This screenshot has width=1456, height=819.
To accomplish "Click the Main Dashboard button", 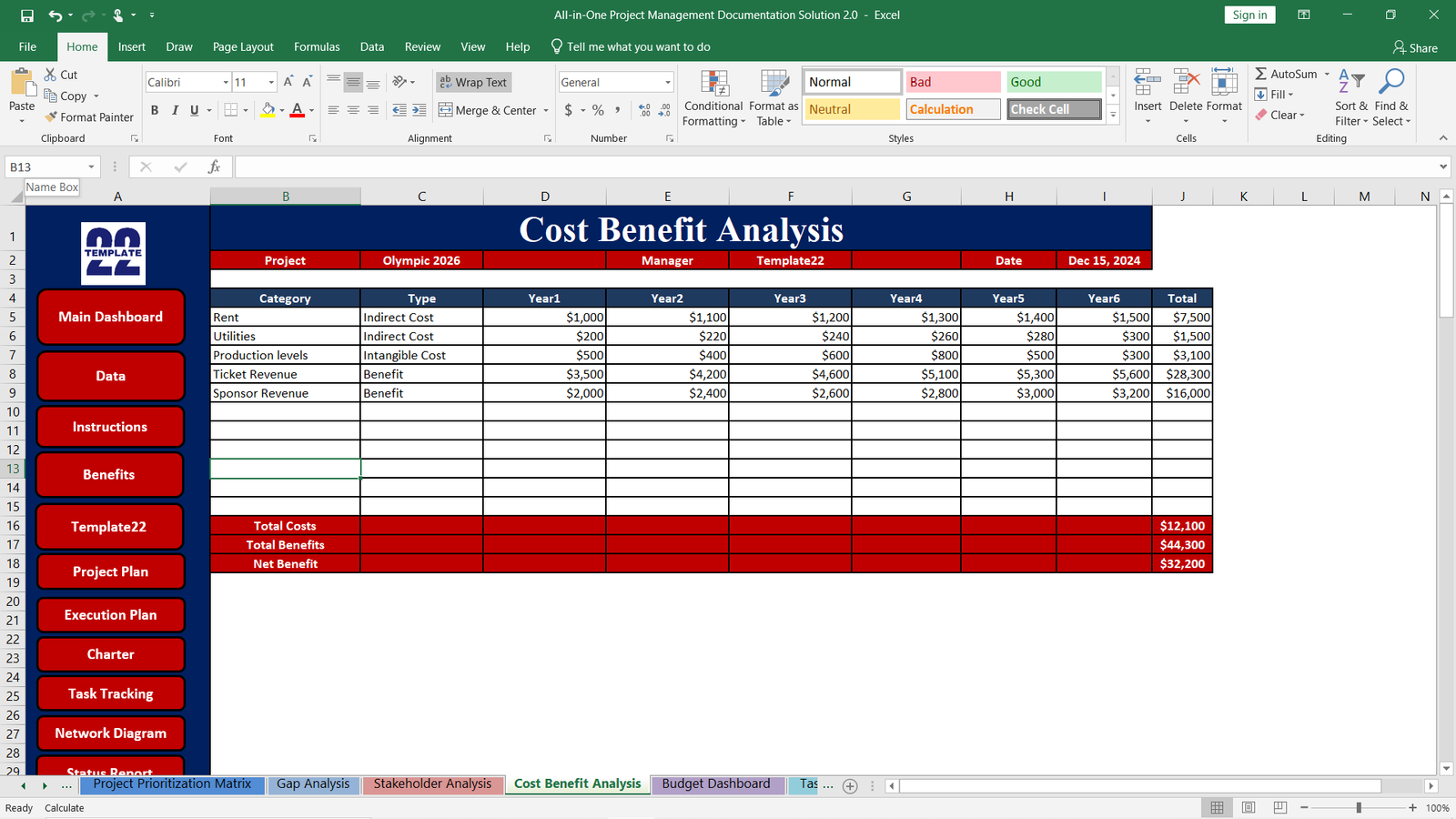I will pyautogui.click(x=111, y=317).
